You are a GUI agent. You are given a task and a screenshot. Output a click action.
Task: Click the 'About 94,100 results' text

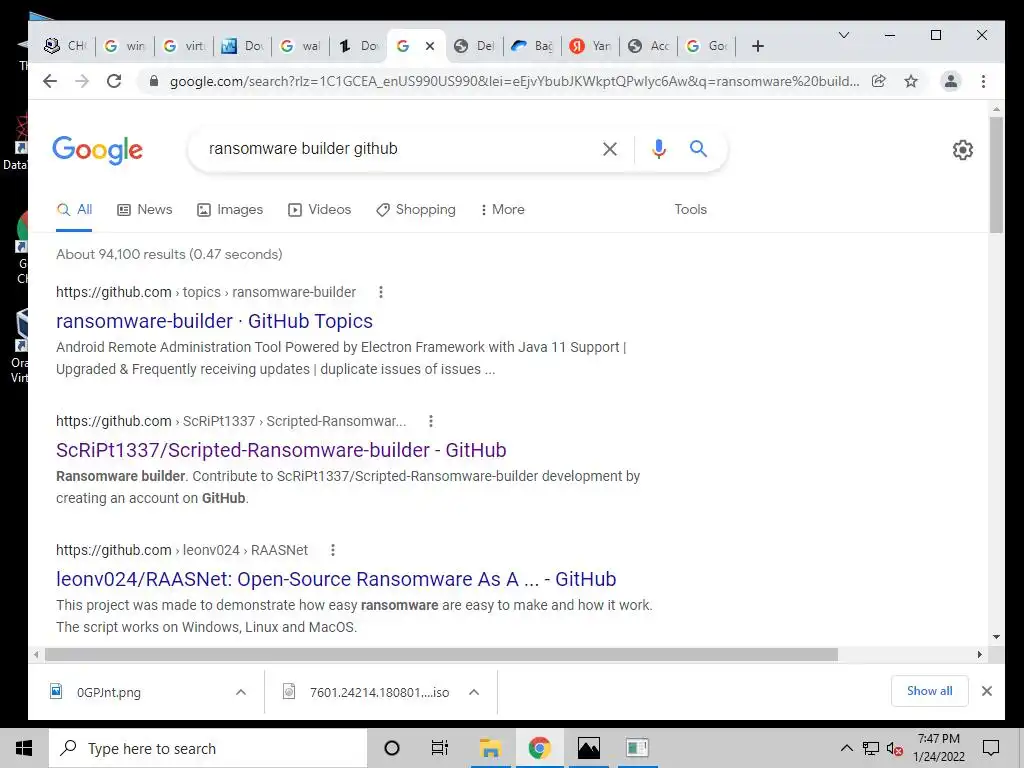[x=169, y=254]
